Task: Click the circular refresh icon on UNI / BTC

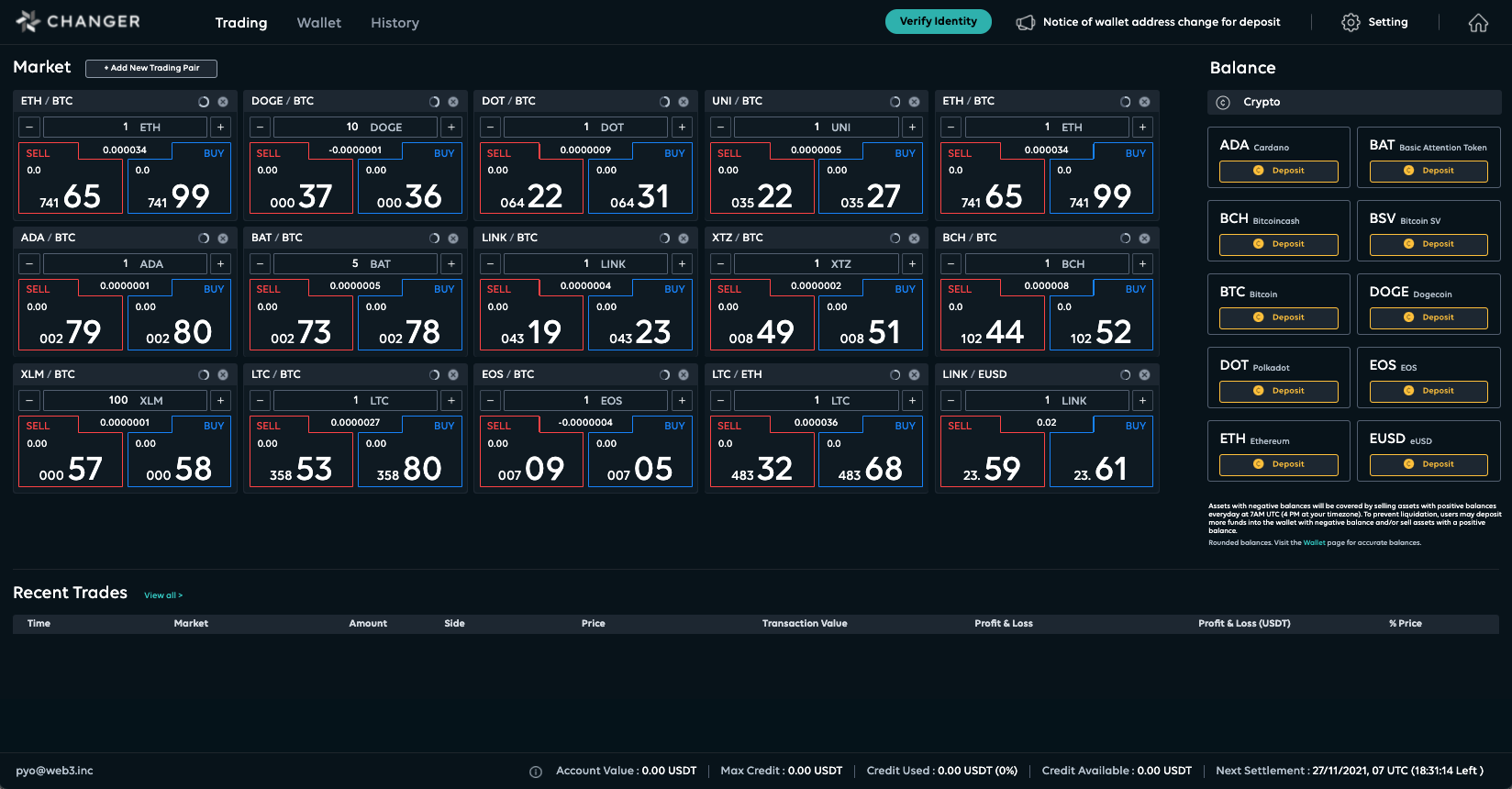Action: [x=895, y=102]
